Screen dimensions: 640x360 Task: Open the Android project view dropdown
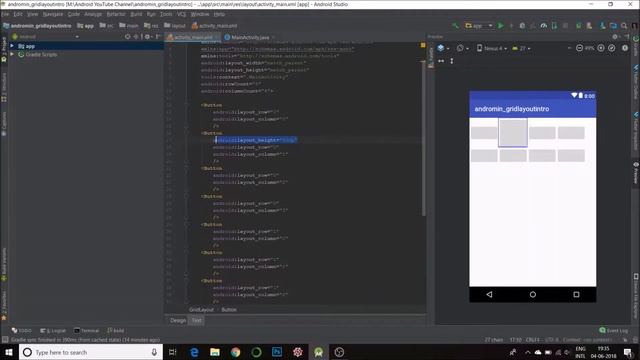tap(45, 37)
